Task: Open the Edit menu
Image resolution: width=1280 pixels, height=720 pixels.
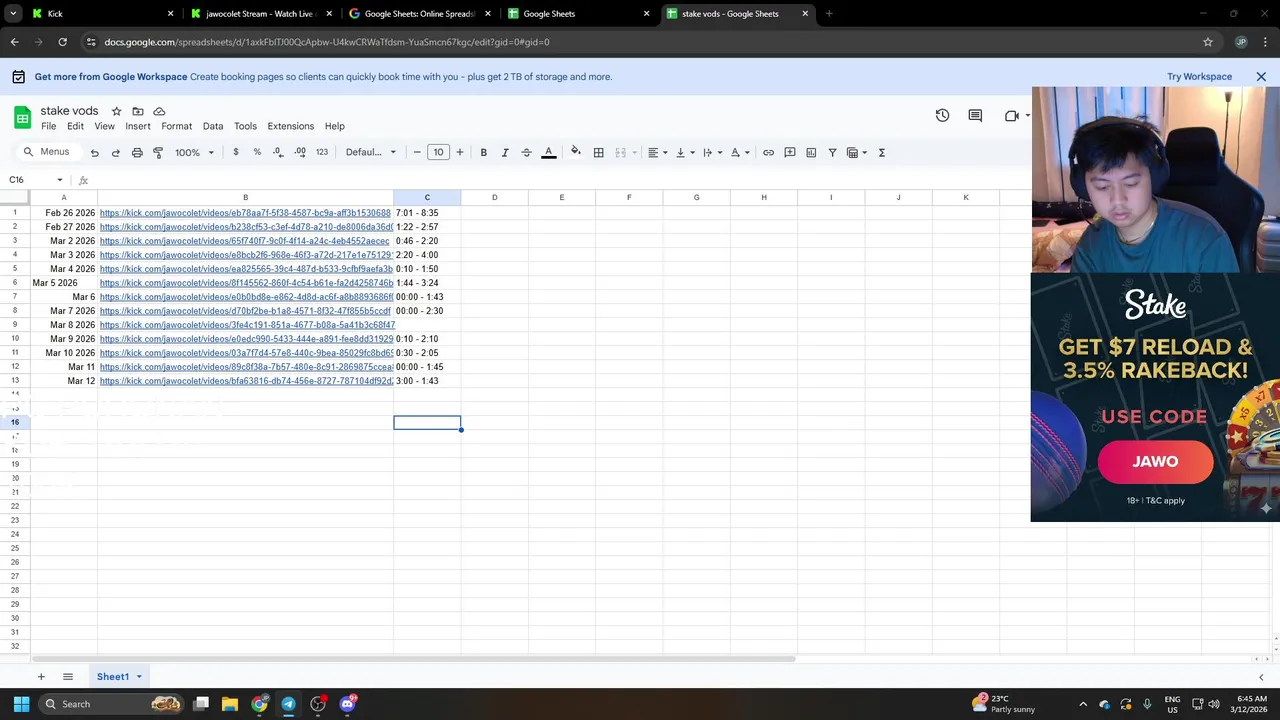Action: click(75, 126)
